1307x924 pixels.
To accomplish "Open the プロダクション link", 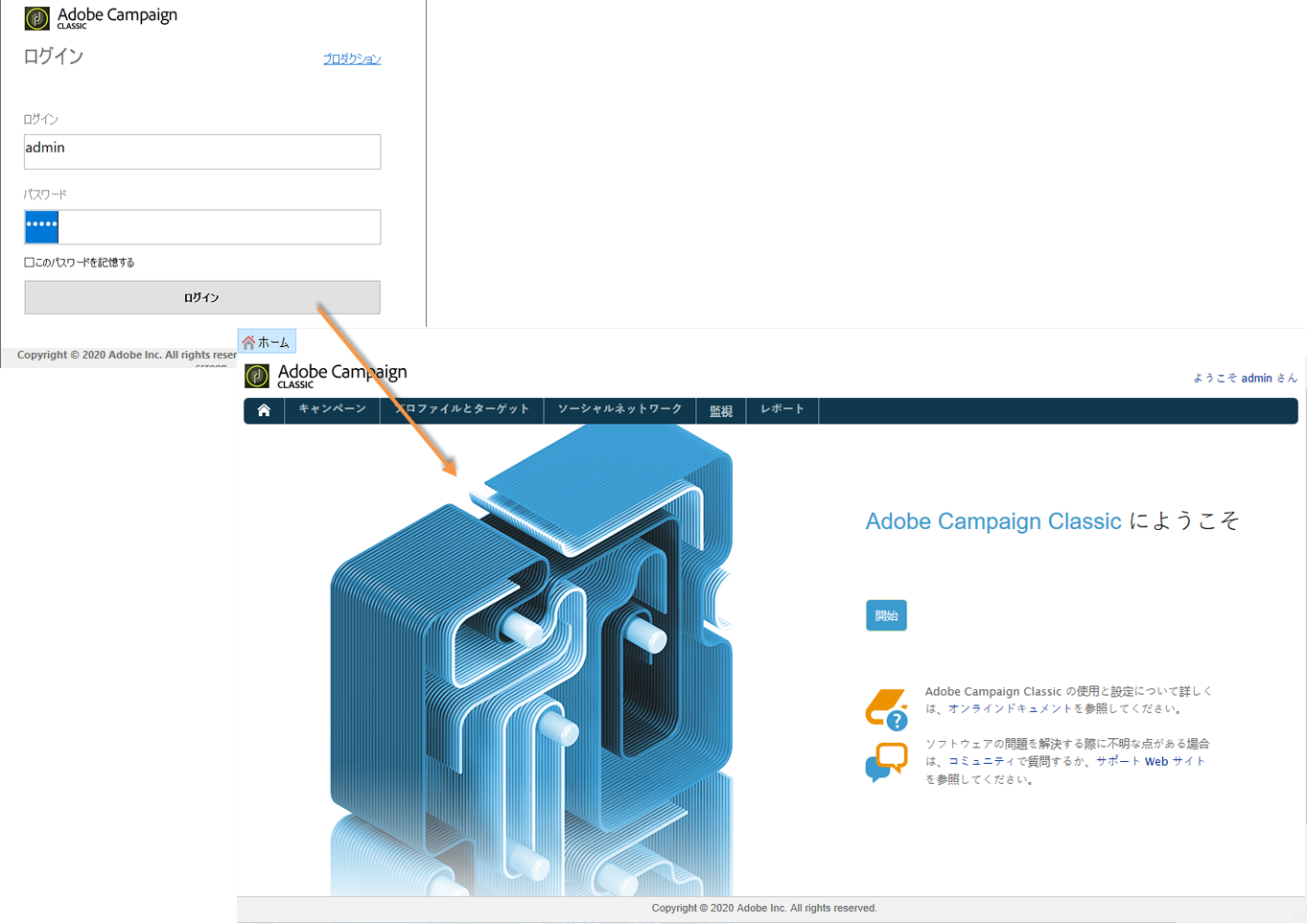I will [x=352, y=59].
